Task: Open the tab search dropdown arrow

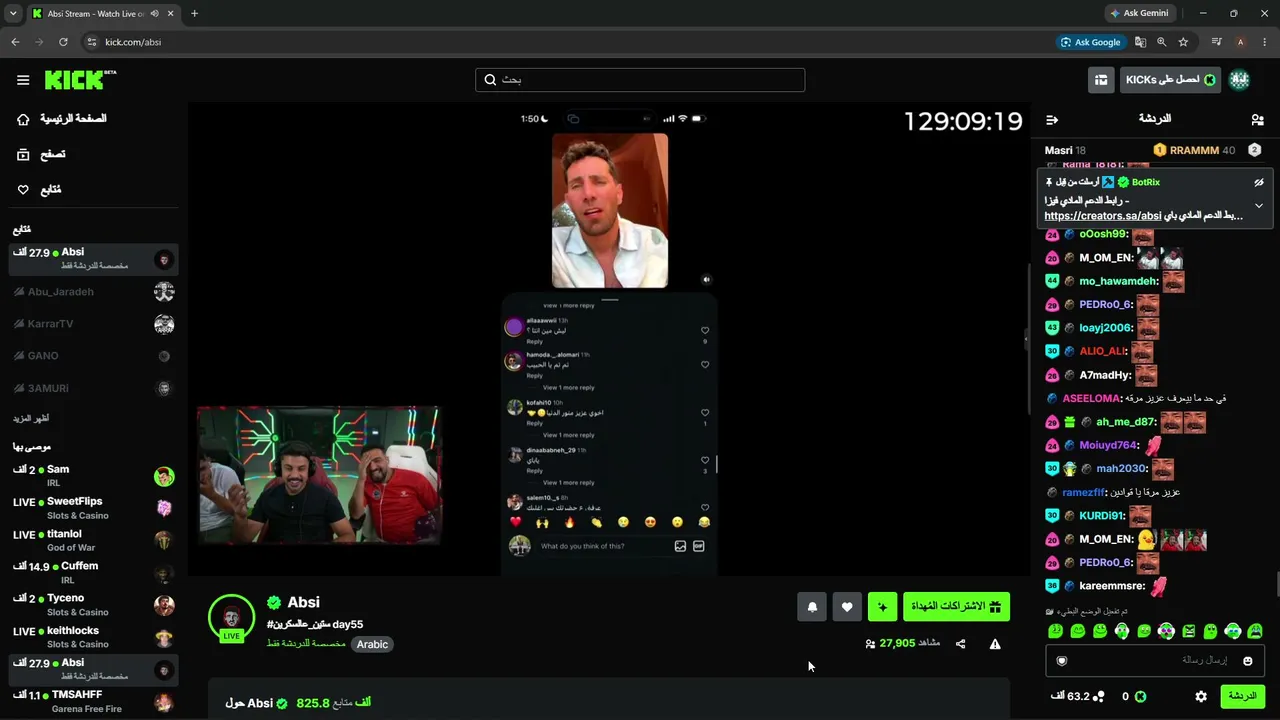Action: (x=12, y=13)
